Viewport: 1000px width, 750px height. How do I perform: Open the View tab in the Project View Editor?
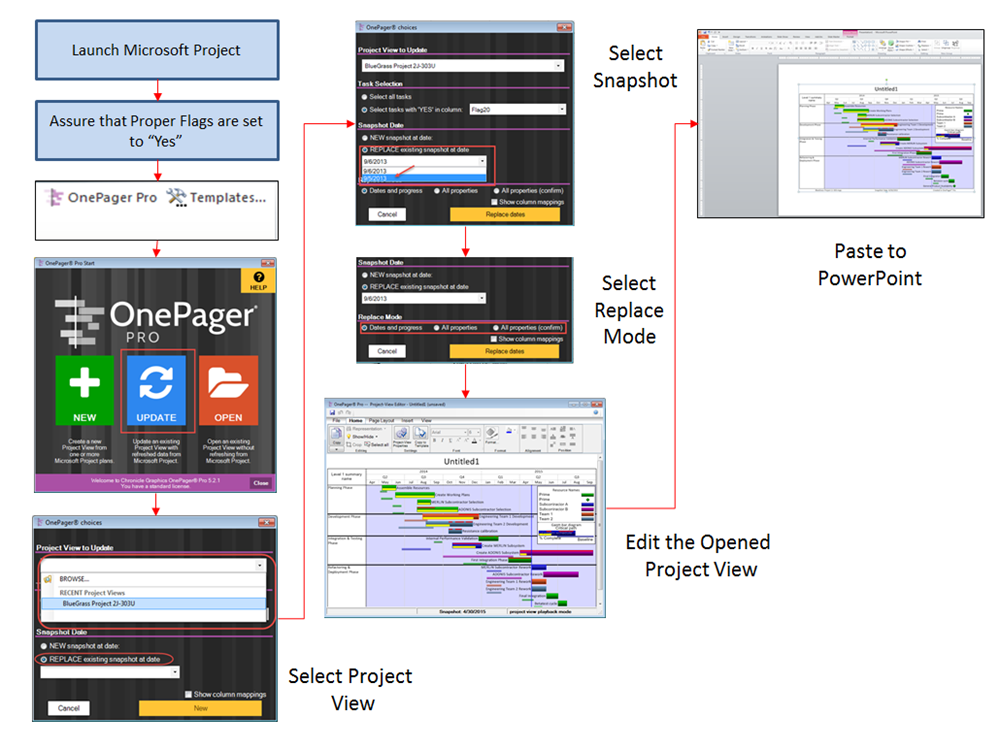coord(426,420)
